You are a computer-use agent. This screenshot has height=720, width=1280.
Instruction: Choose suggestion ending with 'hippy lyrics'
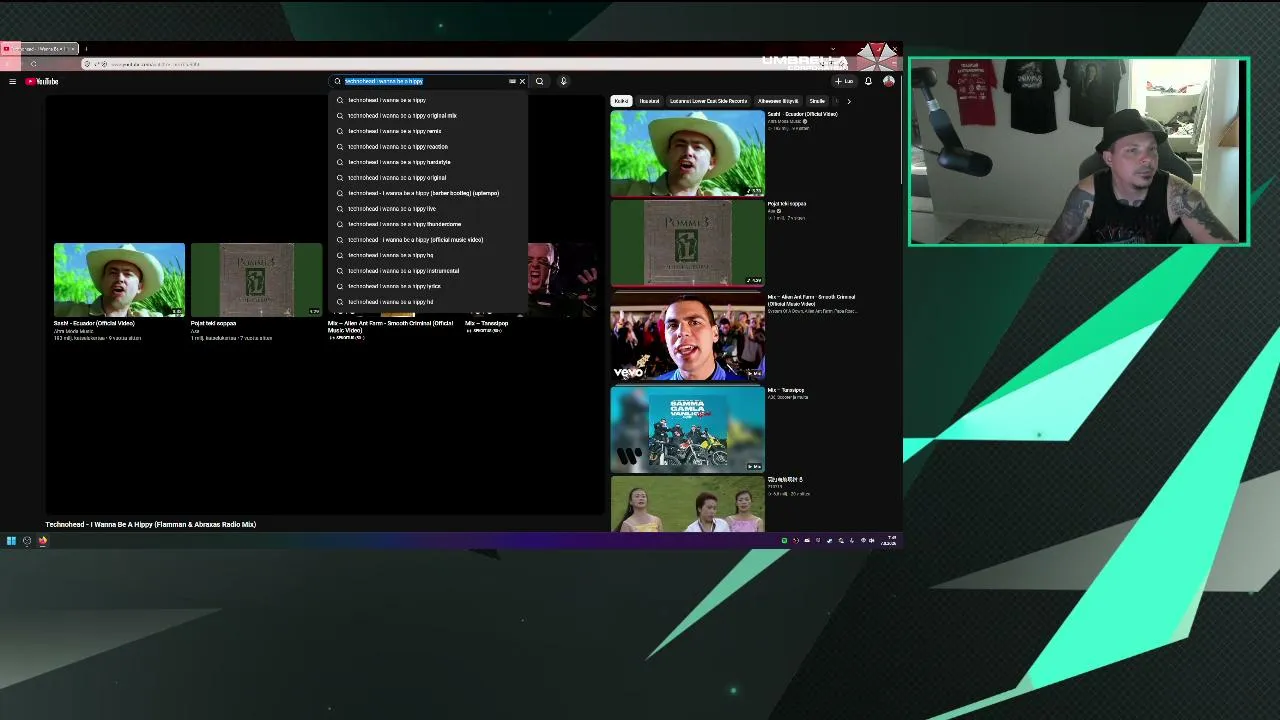(427, 286)
